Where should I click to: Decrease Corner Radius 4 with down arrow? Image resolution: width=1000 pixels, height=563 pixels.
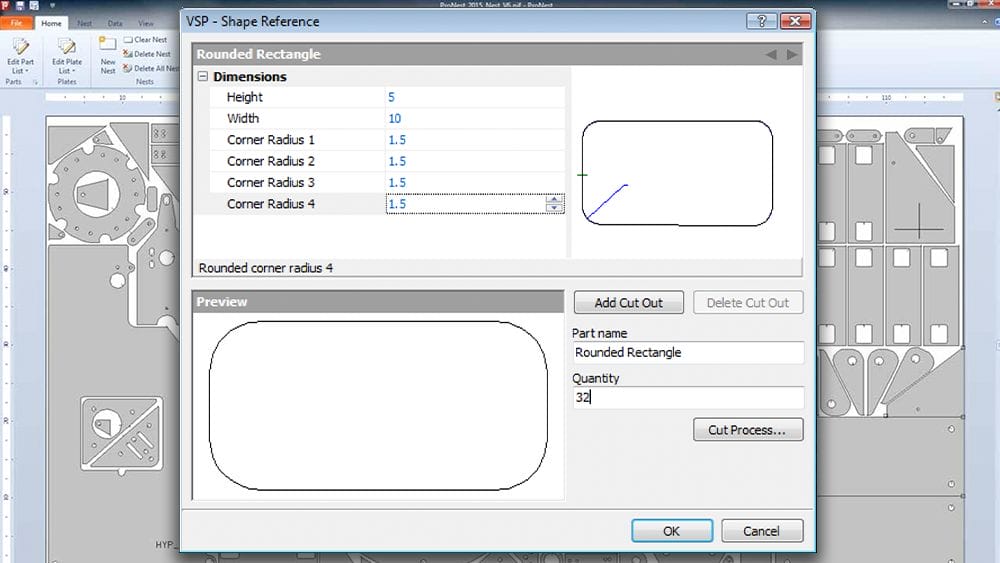point(554,208)
